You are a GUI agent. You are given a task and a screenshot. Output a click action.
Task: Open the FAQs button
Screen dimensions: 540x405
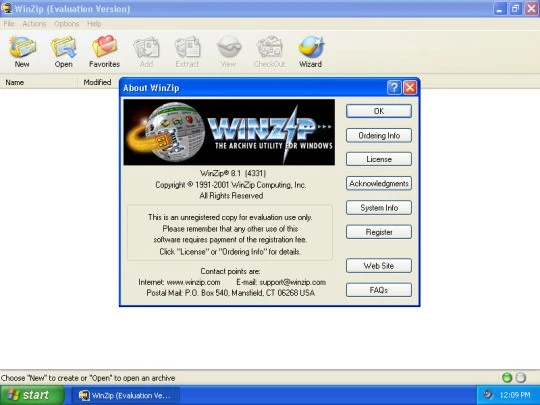379,290
